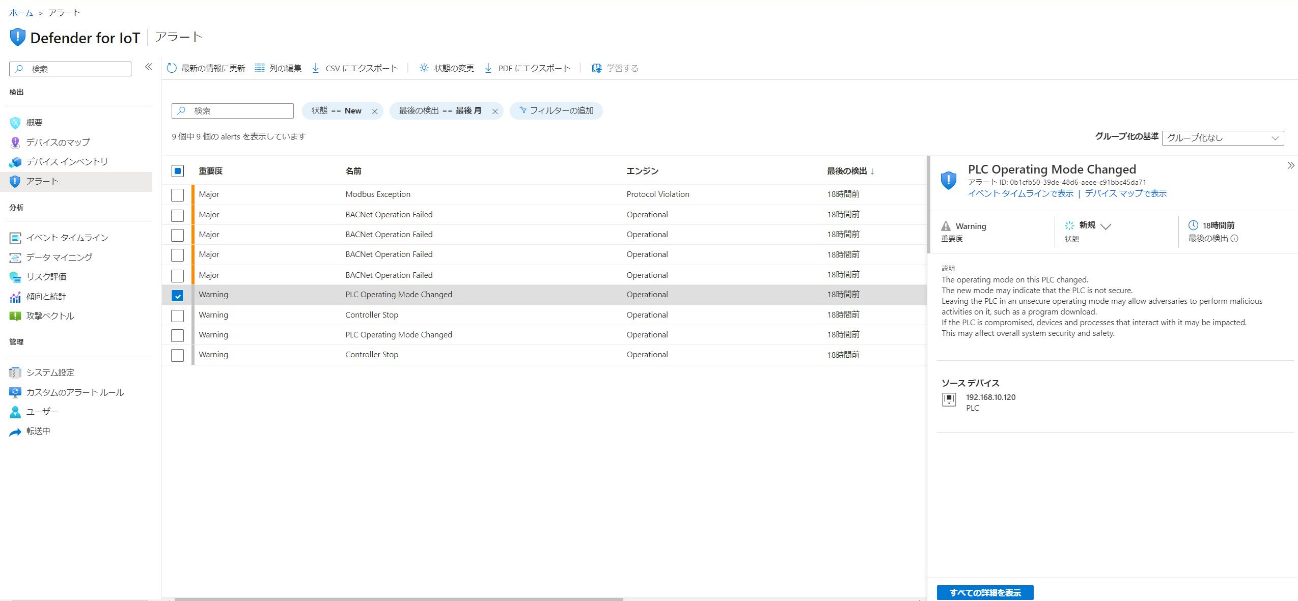The image size is (1298, 601).
Task: Click フィルターの追加 add filter button
Action: 556,111
